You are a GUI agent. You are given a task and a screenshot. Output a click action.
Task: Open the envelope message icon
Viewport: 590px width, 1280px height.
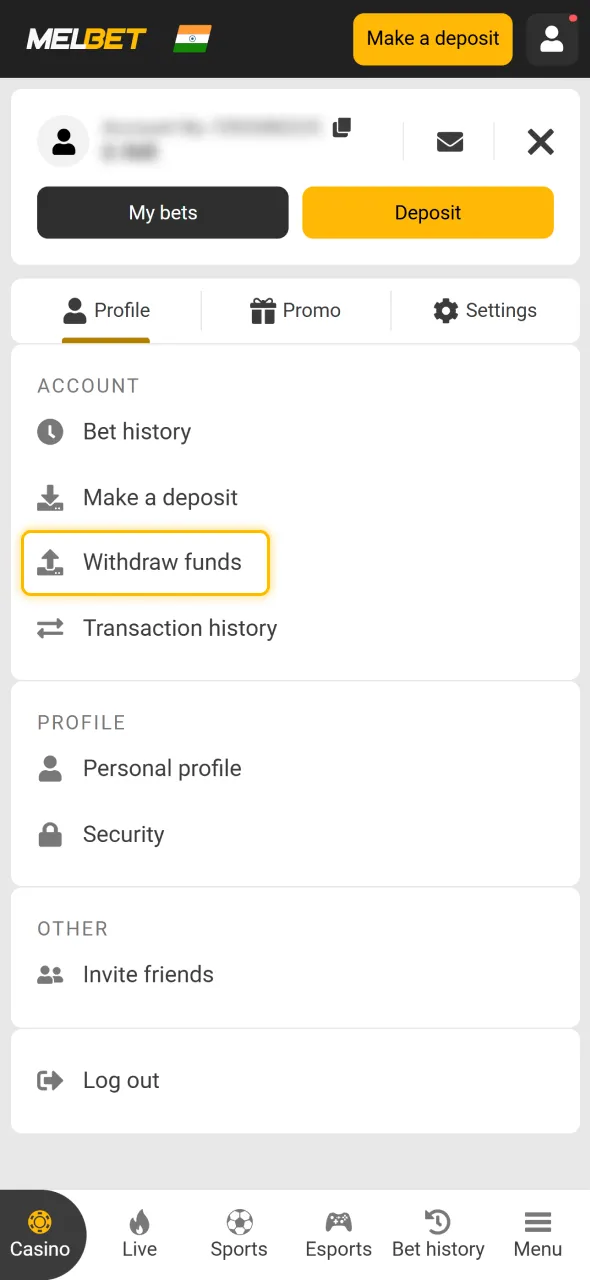click(x=449, y=142)
